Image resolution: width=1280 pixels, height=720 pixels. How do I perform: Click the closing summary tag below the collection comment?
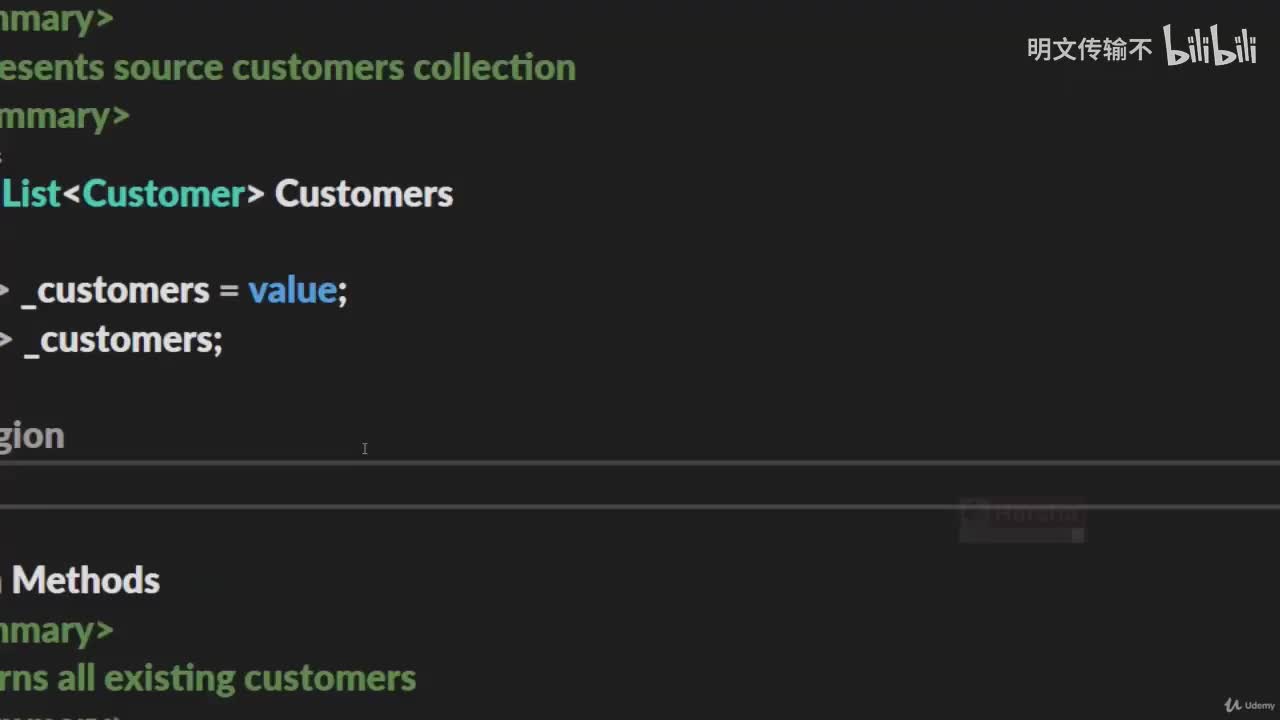click(x=62, y=116)
